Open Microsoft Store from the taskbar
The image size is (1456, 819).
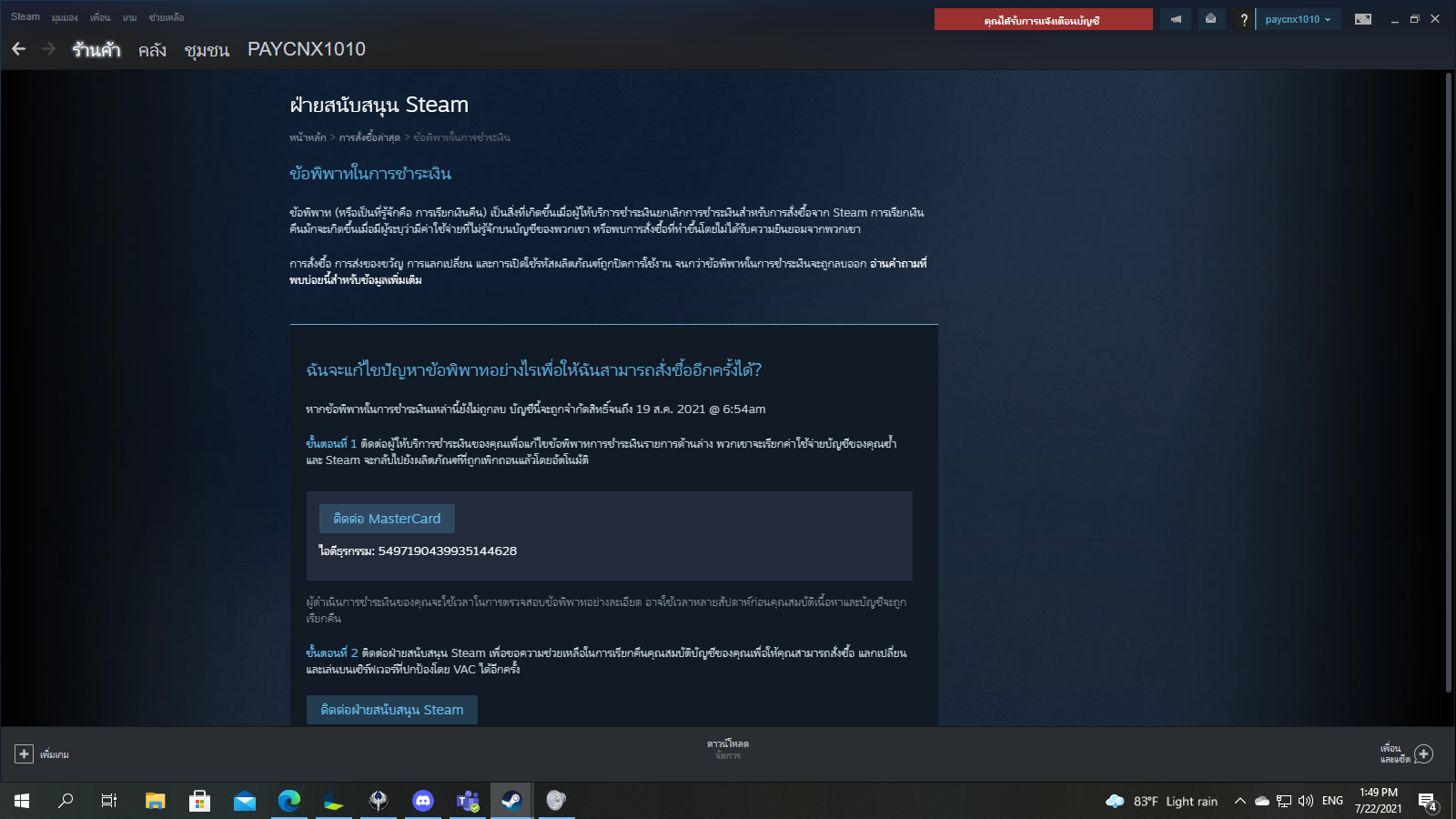tap(199, 801)
